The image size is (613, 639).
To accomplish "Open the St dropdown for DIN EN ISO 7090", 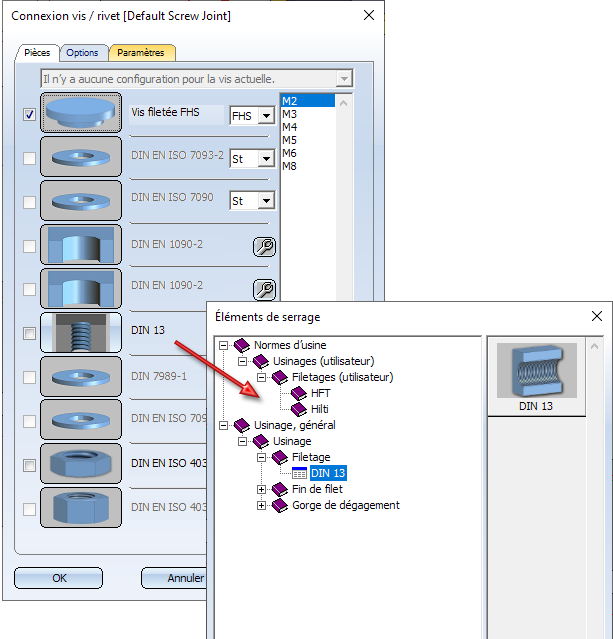I will pos(266,201).
